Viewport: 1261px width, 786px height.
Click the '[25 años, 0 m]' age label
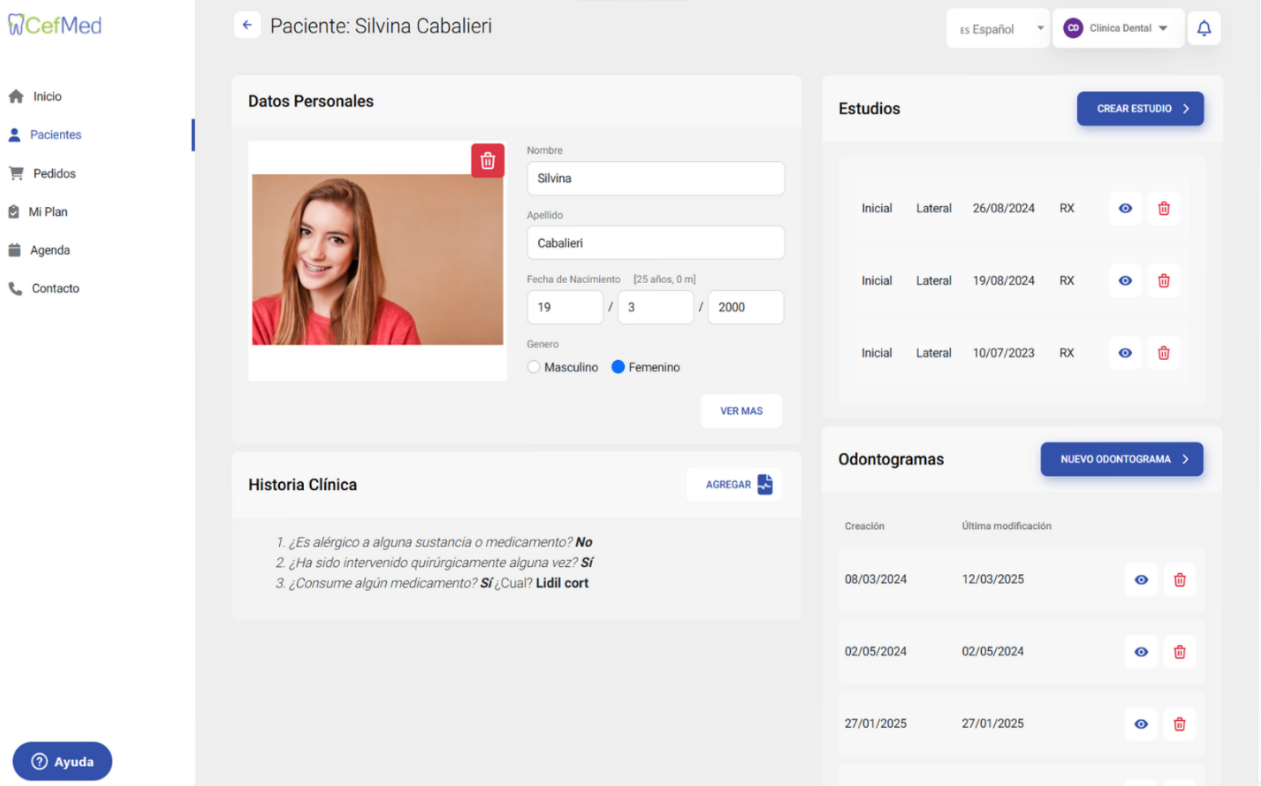664,279
